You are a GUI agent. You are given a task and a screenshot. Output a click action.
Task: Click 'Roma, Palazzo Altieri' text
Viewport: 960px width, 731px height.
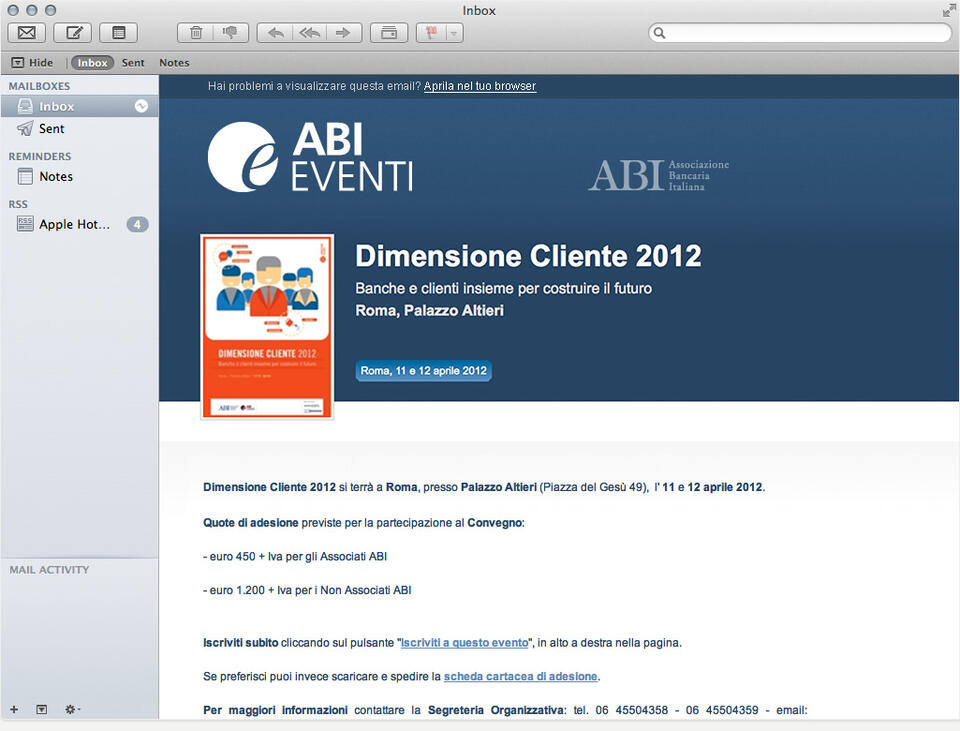pyautogui.click(x=430, y=310)
